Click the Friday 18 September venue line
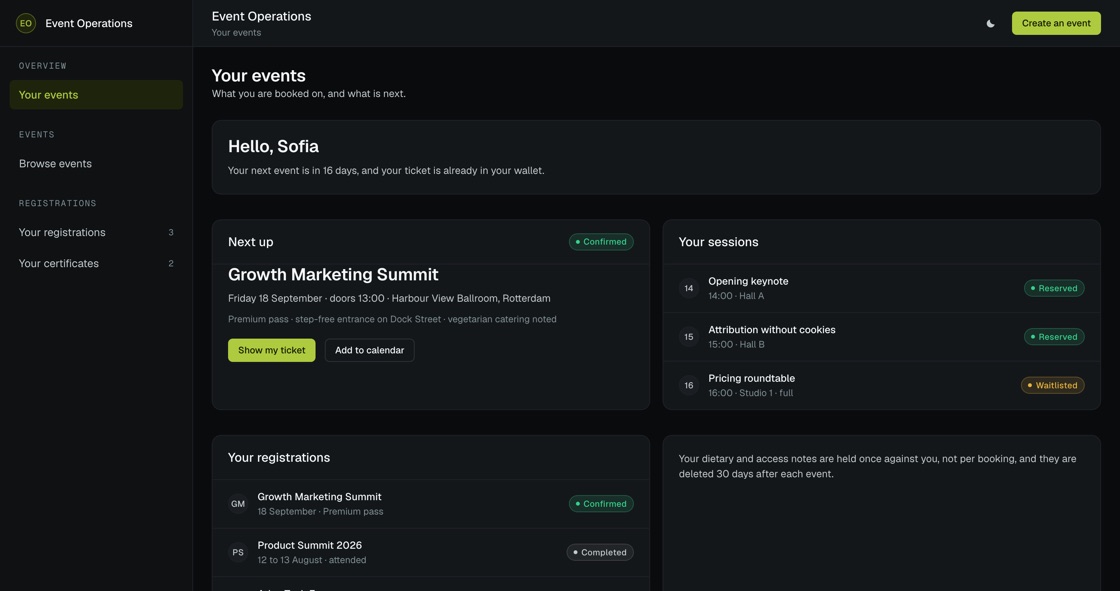The image size is (1120, 591). (x=389, y=298)
